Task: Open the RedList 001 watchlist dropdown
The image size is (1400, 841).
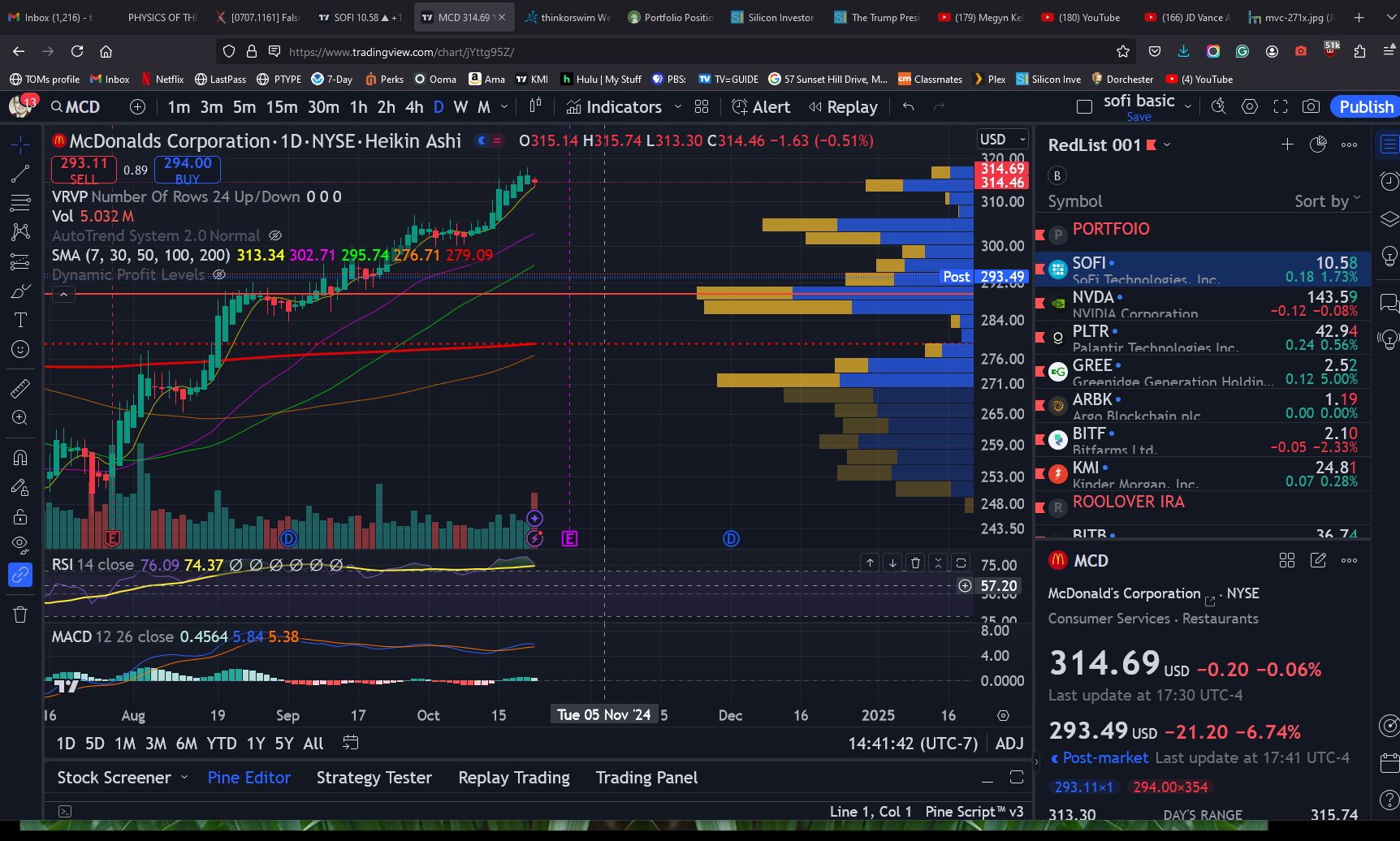Action: coord(1166,145)
